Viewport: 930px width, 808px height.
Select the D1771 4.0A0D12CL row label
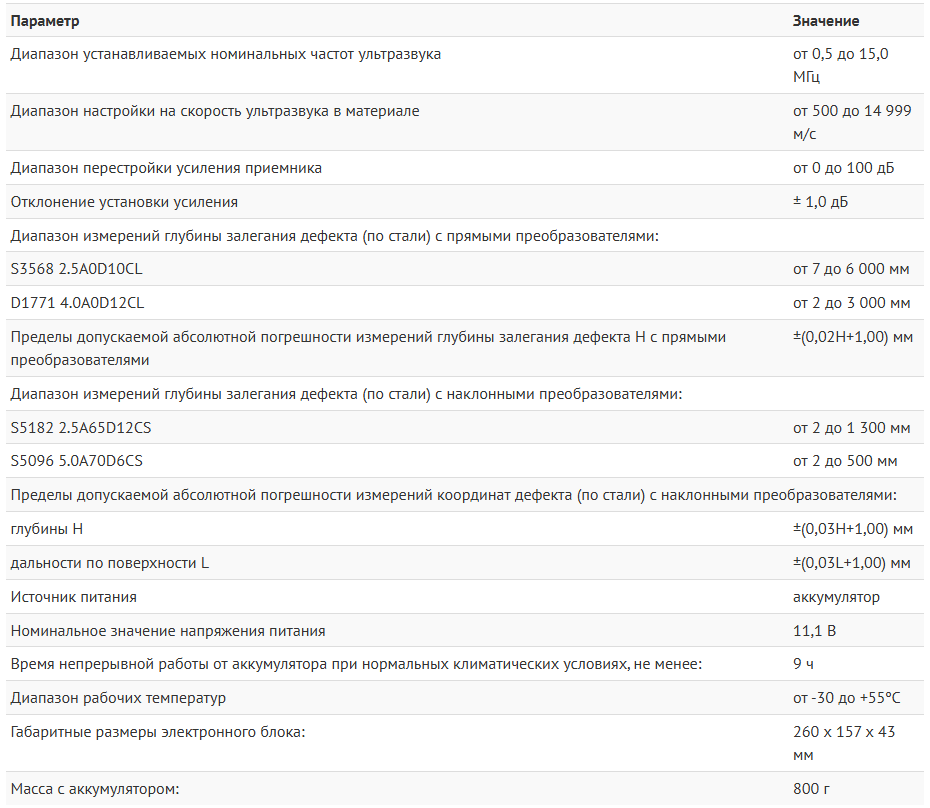pyautogui.click(x=77, y=303)
